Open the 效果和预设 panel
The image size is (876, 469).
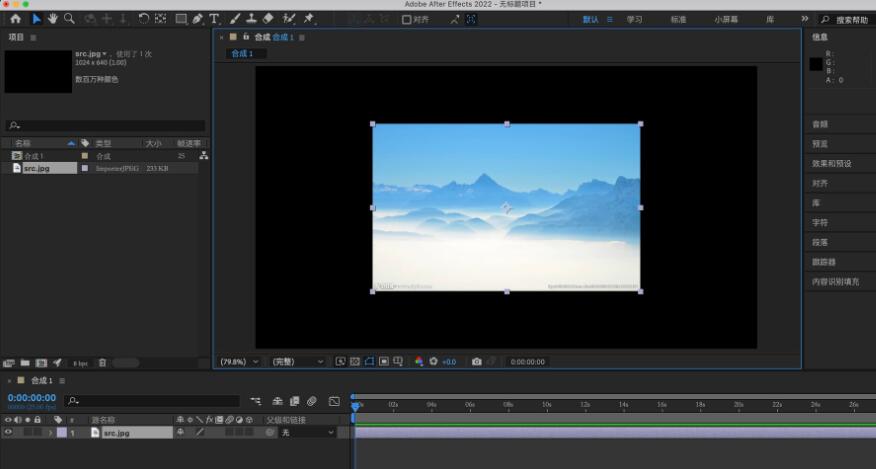832,163
